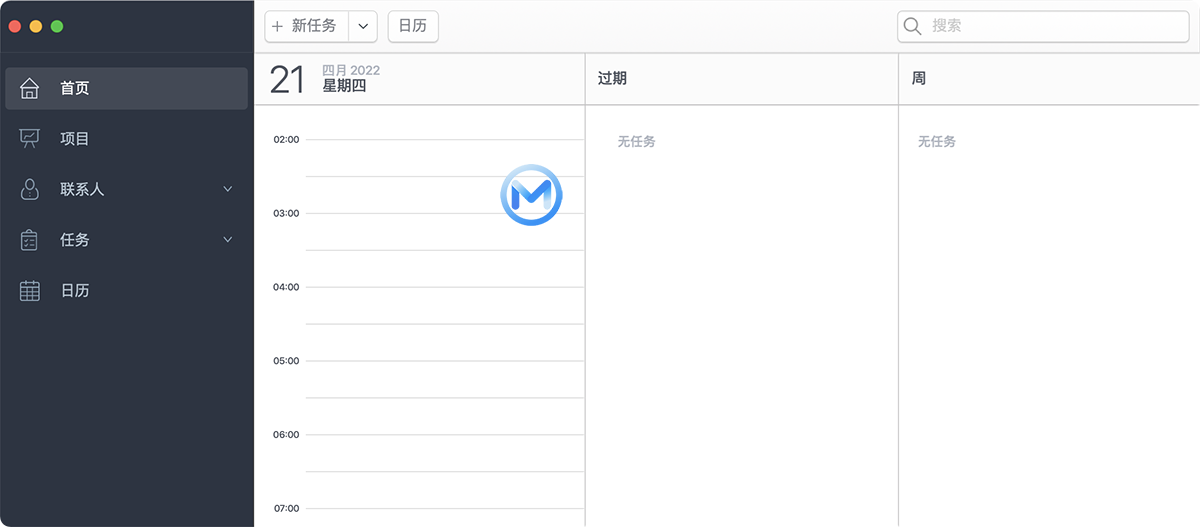Click the Contacts person icon
The width and height of the screenshot is (1200, 527).
click(x=30, y=189)
